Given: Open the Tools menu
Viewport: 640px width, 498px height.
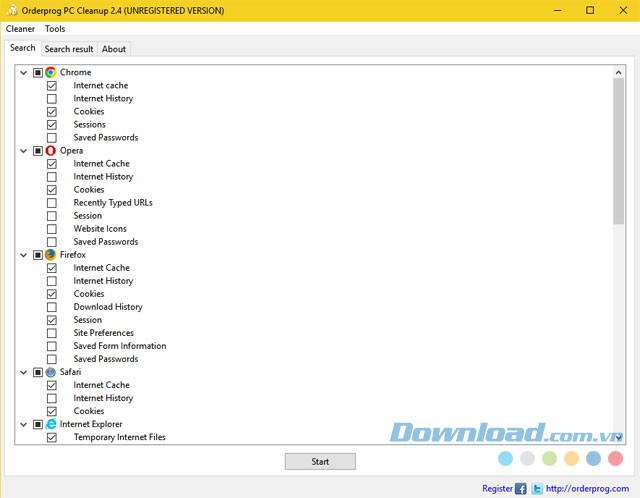Looking at the screenshot, I should [x=55, y=29].
